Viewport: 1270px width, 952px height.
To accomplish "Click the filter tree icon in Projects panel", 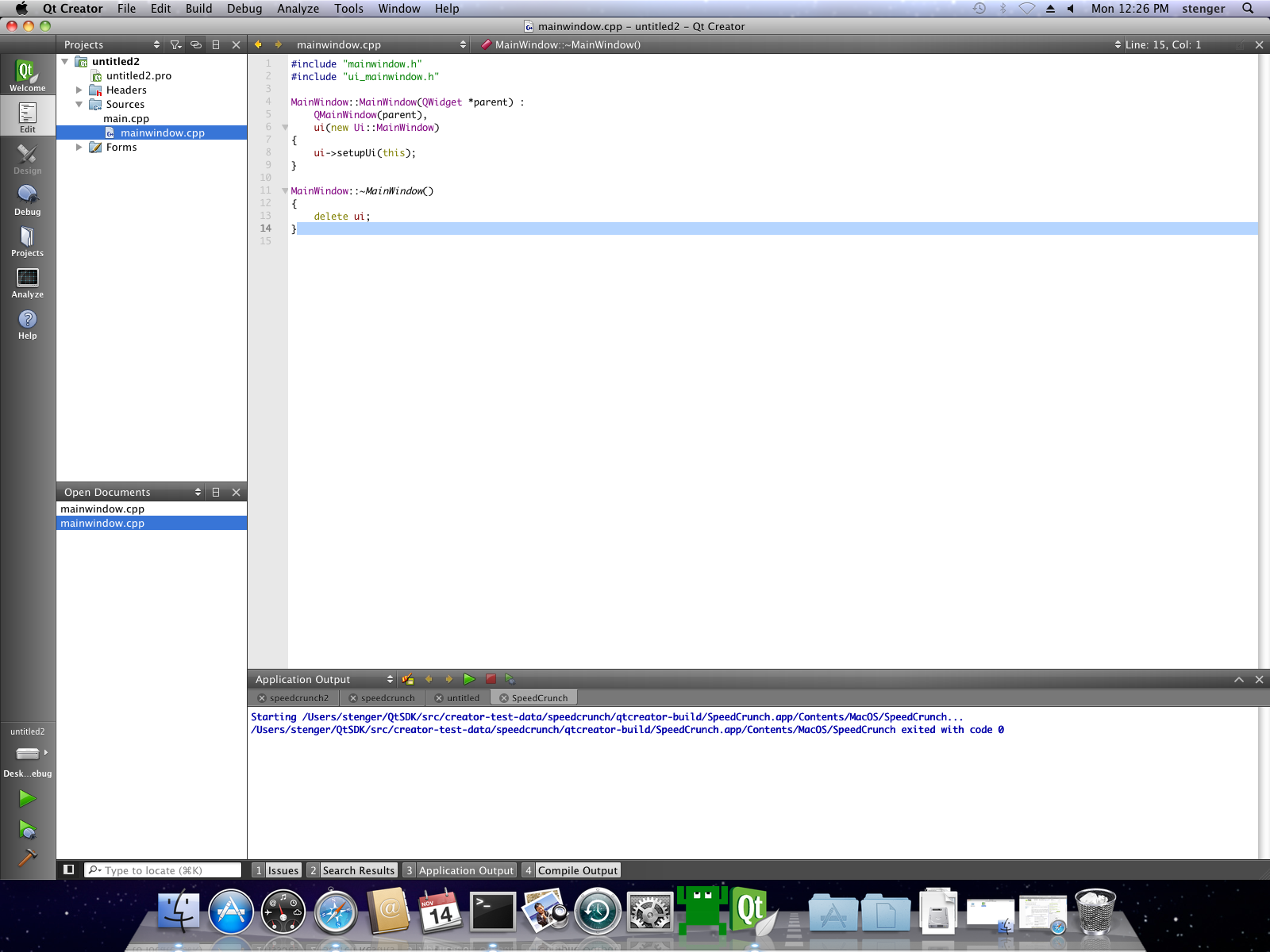I will coord(175,45).
